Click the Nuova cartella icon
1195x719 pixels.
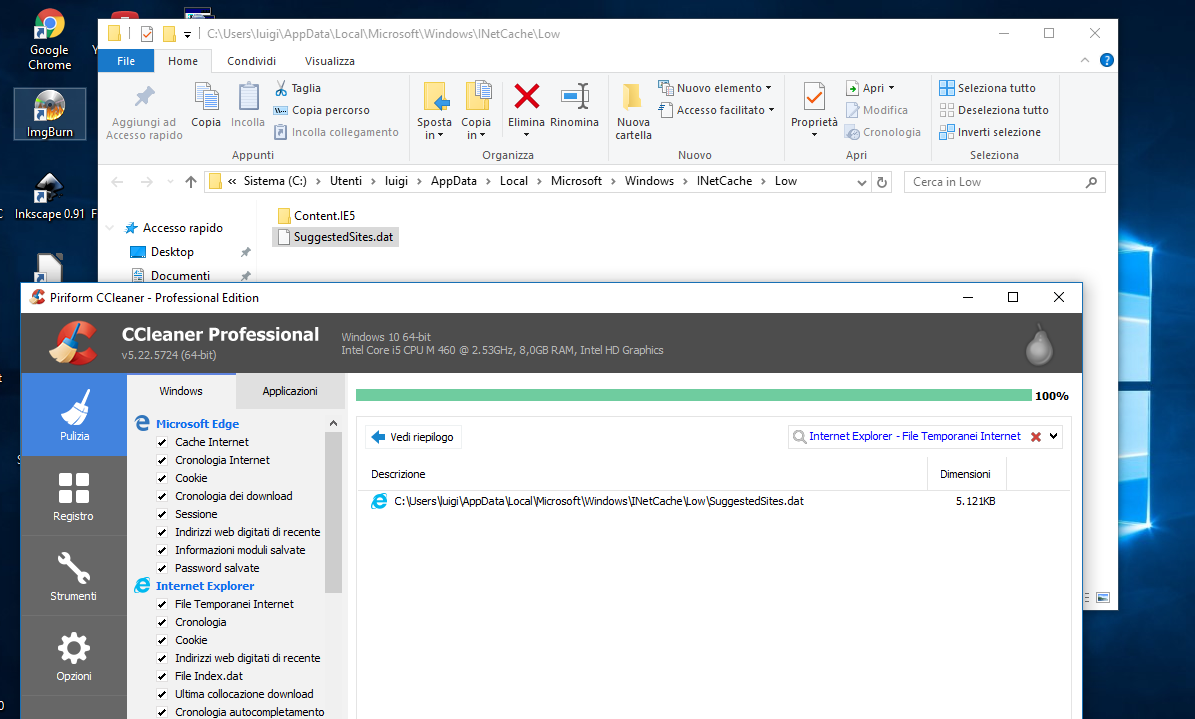pyautogui.click(x=633, y=98)
